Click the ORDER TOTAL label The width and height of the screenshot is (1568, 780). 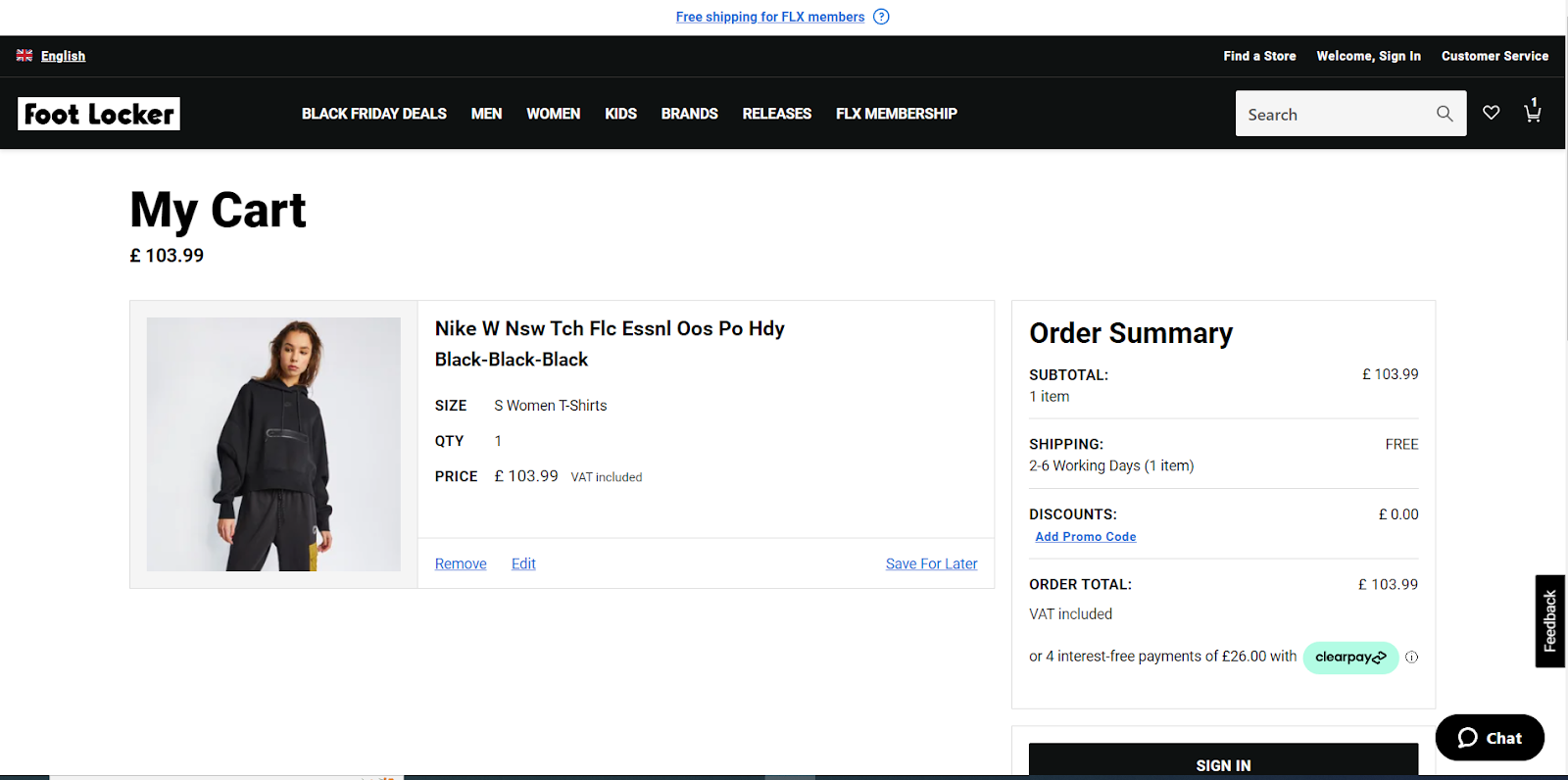[1080, 584]
